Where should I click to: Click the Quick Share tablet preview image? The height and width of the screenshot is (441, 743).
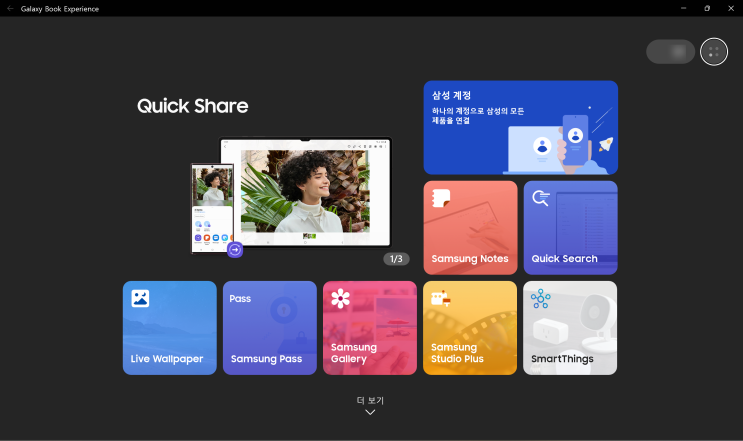[x=306, y=192]
